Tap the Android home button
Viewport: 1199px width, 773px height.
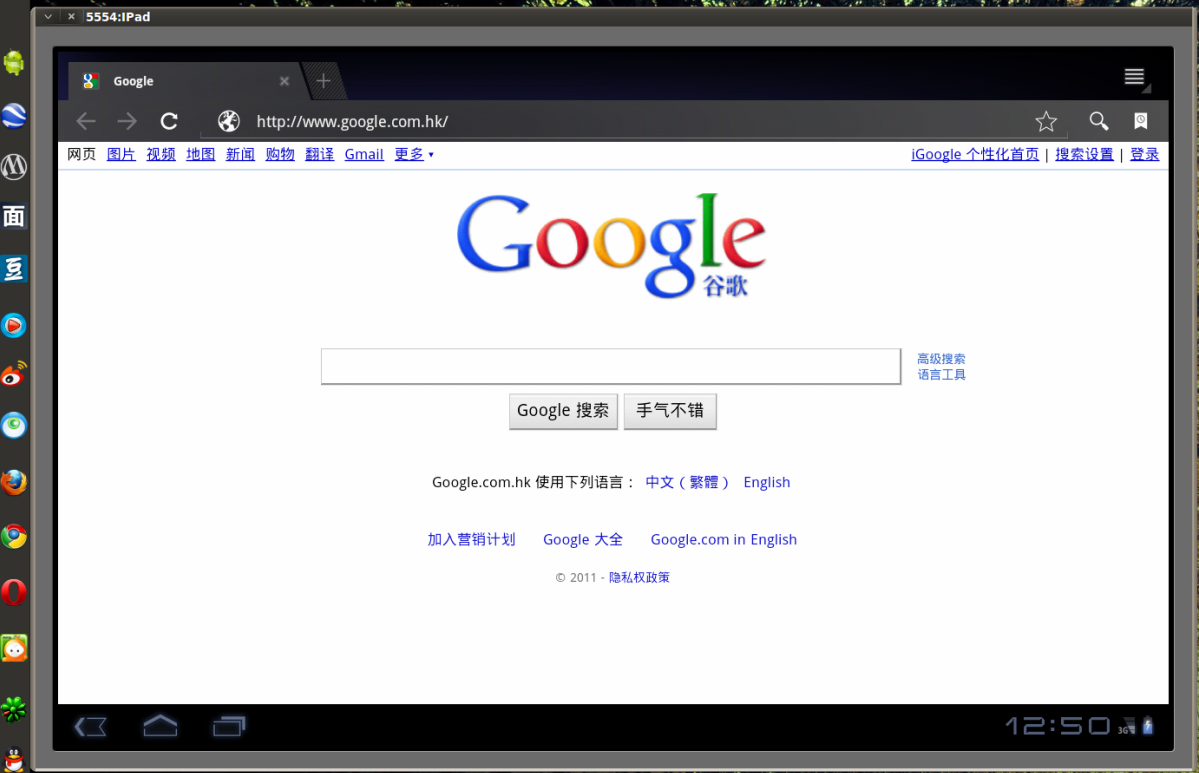(160, 726)
